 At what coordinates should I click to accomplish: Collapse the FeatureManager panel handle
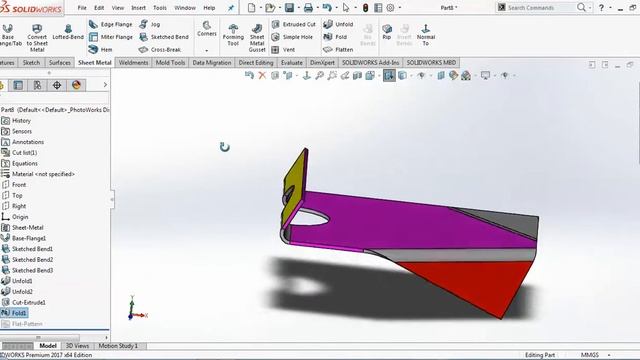click(x=112, y=199)
